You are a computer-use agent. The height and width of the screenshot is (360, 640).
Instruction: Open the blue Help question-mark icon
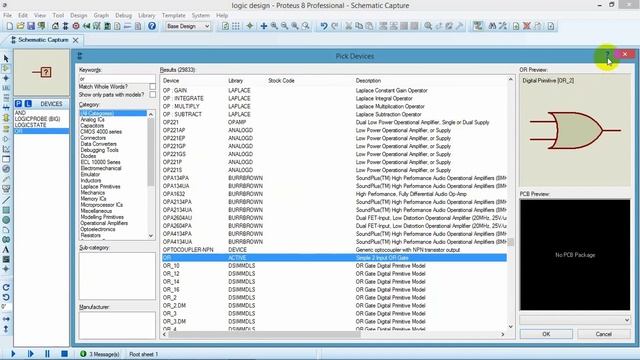pos(152,26)
